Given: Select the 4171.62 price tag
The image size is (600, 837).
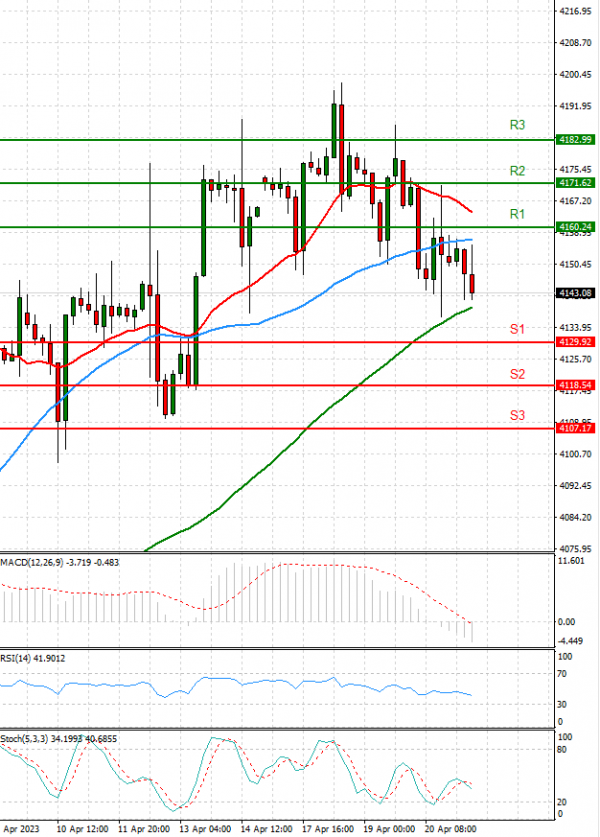Looking at the screenshot, I should (575, 183).
